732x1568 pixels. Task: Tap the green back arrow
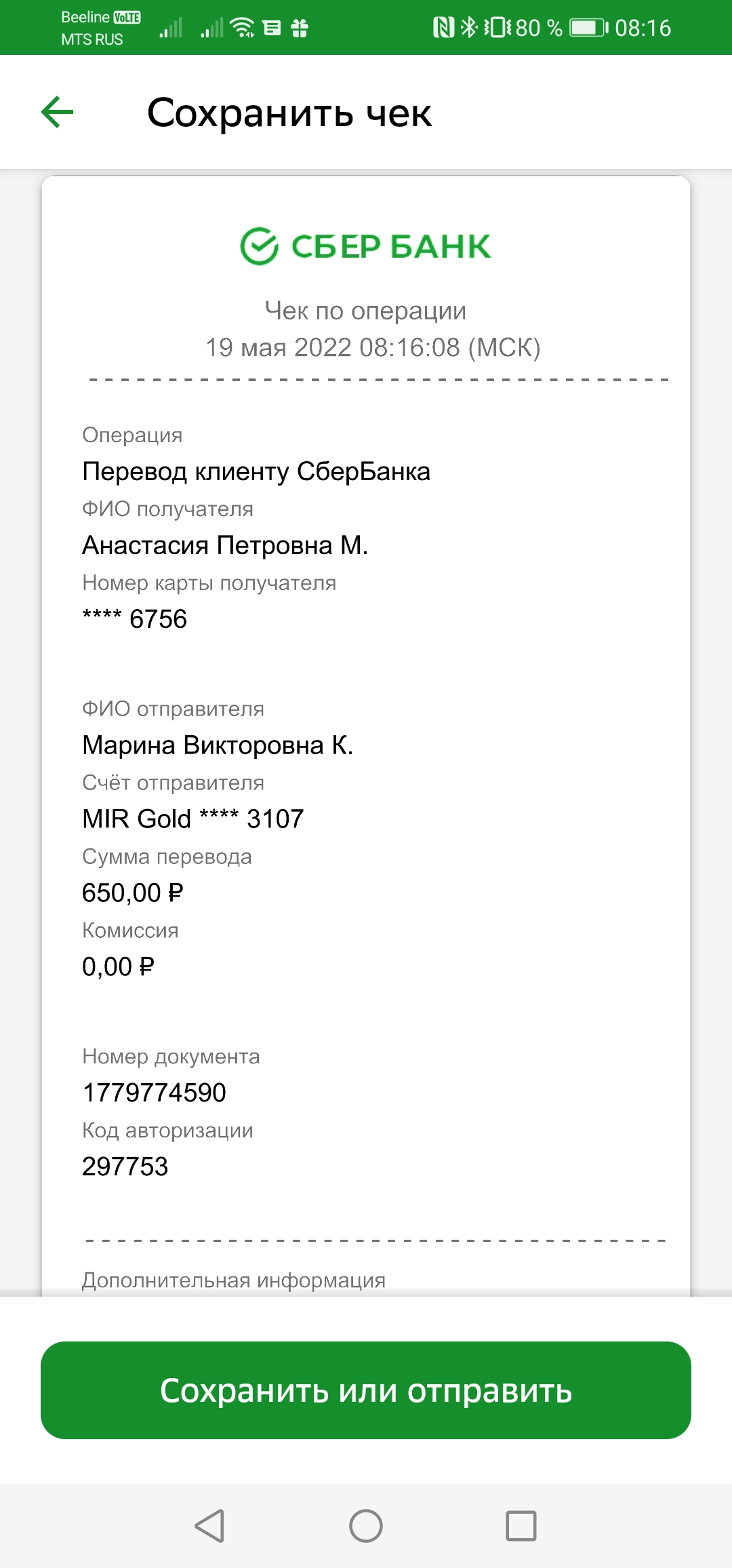[57, 112]
